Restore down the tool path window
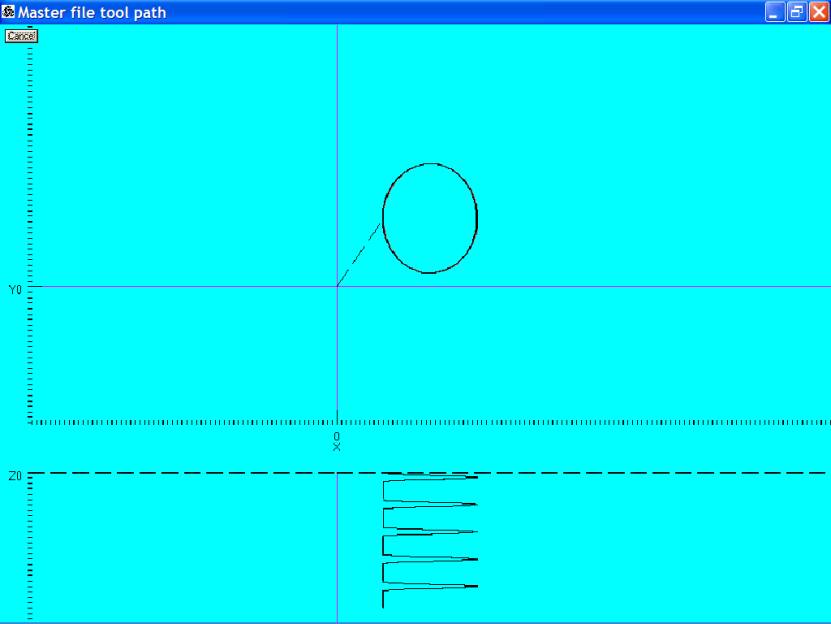The width and height of the screenshot is (831, 624). tap(797, 12)
